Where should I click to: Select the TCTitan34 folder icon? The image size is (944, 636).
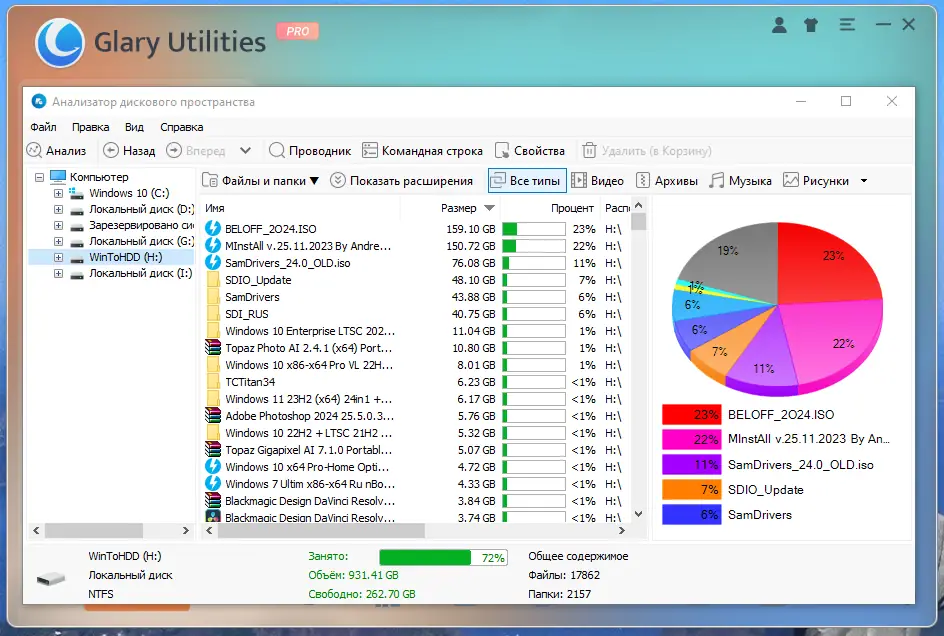[x=213, y=381]
